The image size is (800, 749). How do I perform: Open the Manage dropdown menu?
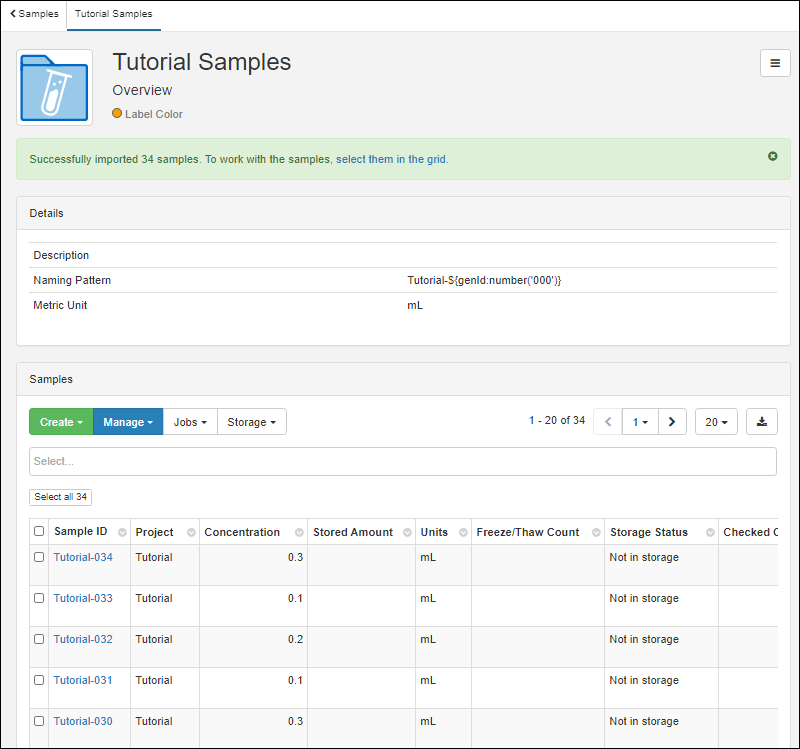click(128, 422)
